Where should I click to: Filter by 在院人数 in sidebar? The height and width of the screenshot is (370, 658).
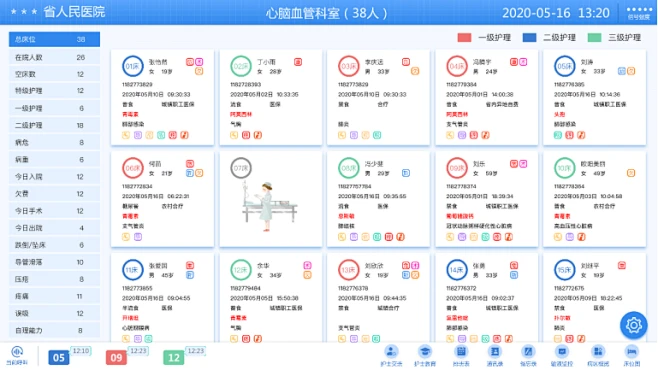click(54, 57)
